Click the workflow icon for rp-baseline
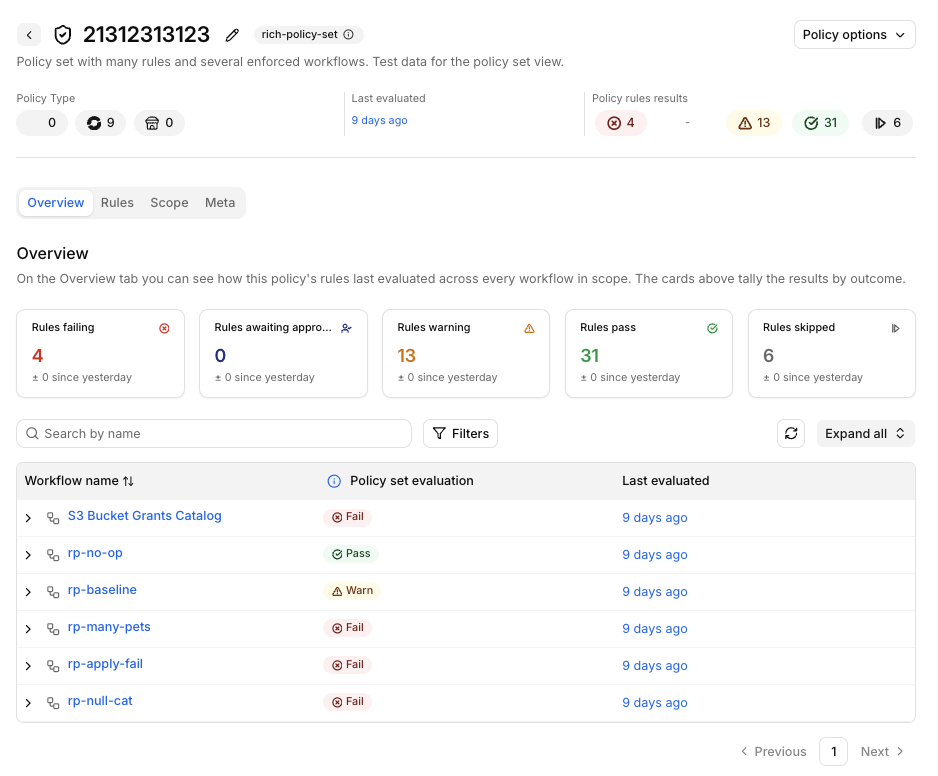 pyautogui.click(x=53, y=592)
